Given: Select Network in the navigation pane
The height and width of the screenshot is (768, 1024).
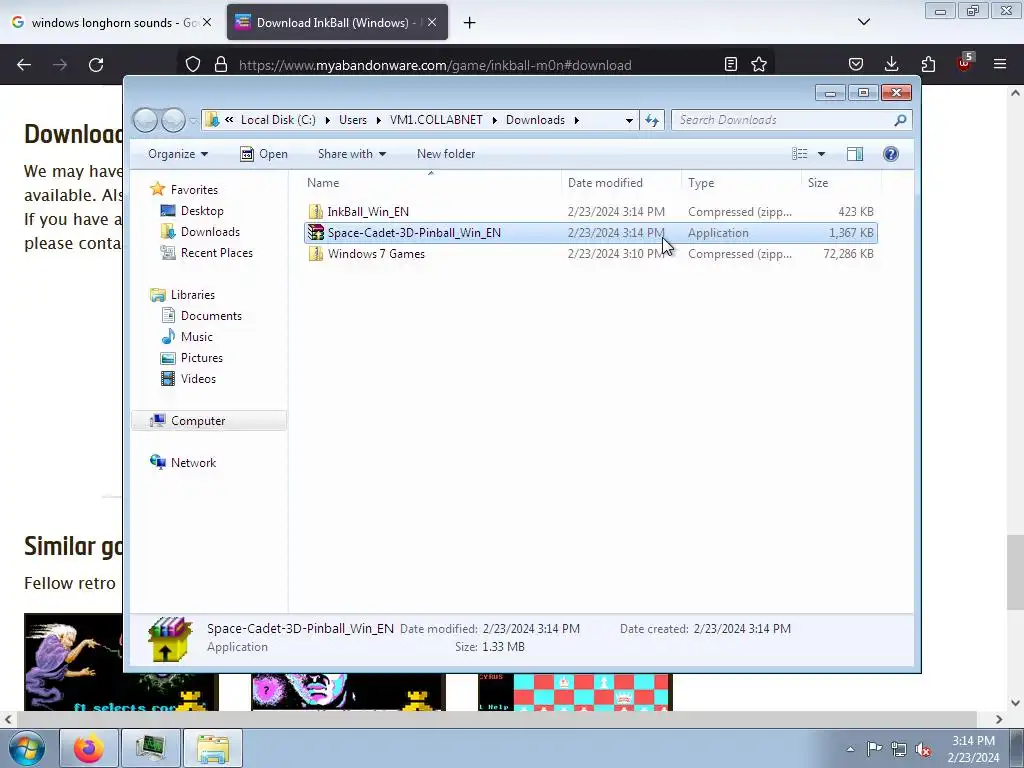Looking at the screenshot, I should coord(193,463).
